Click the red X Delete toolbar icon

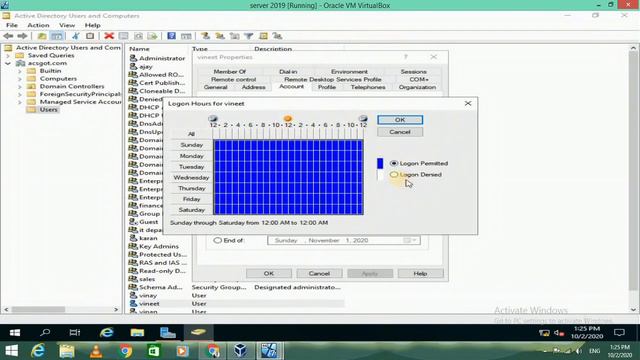[109, 36]
